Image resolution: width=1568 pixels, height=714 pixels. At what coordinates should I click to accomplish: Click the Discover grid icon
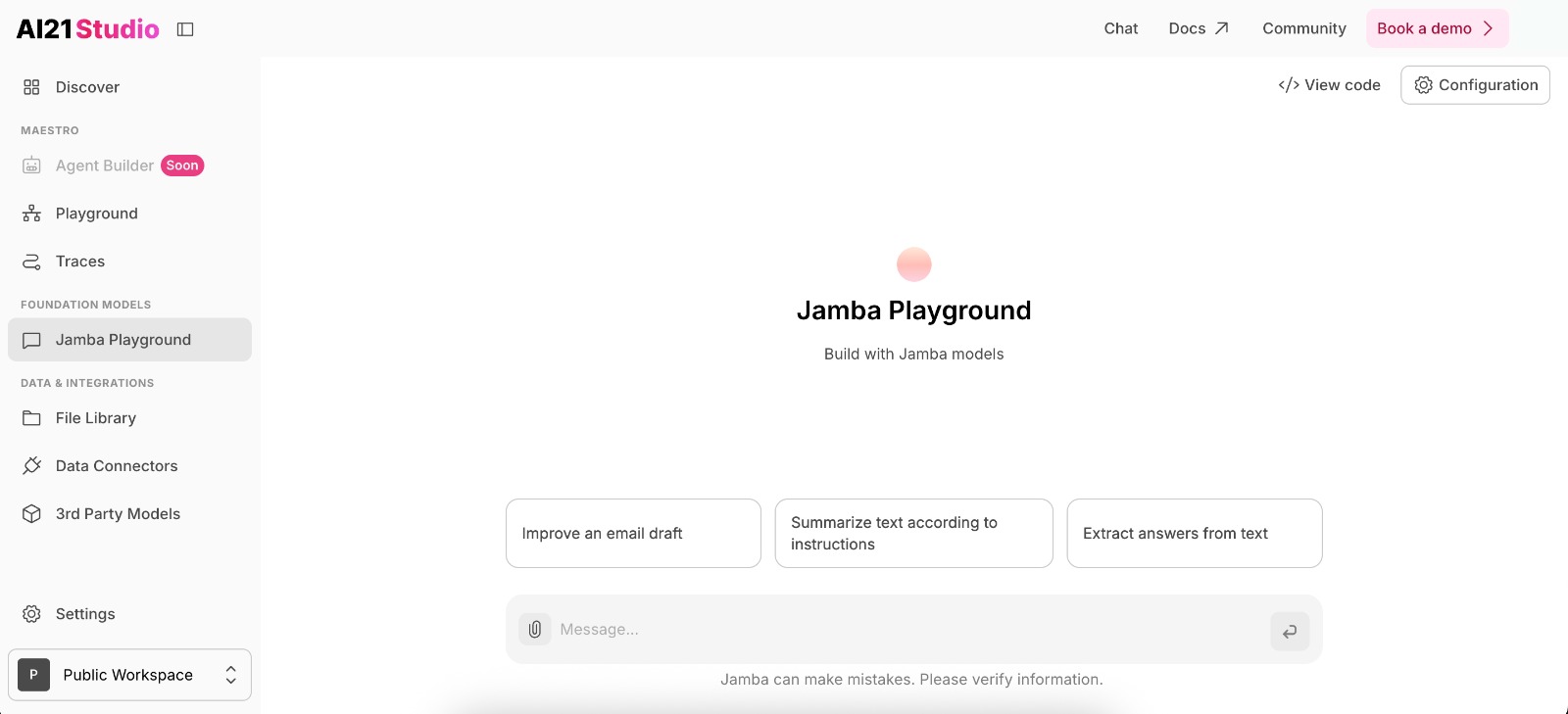[x=31, y=87]
